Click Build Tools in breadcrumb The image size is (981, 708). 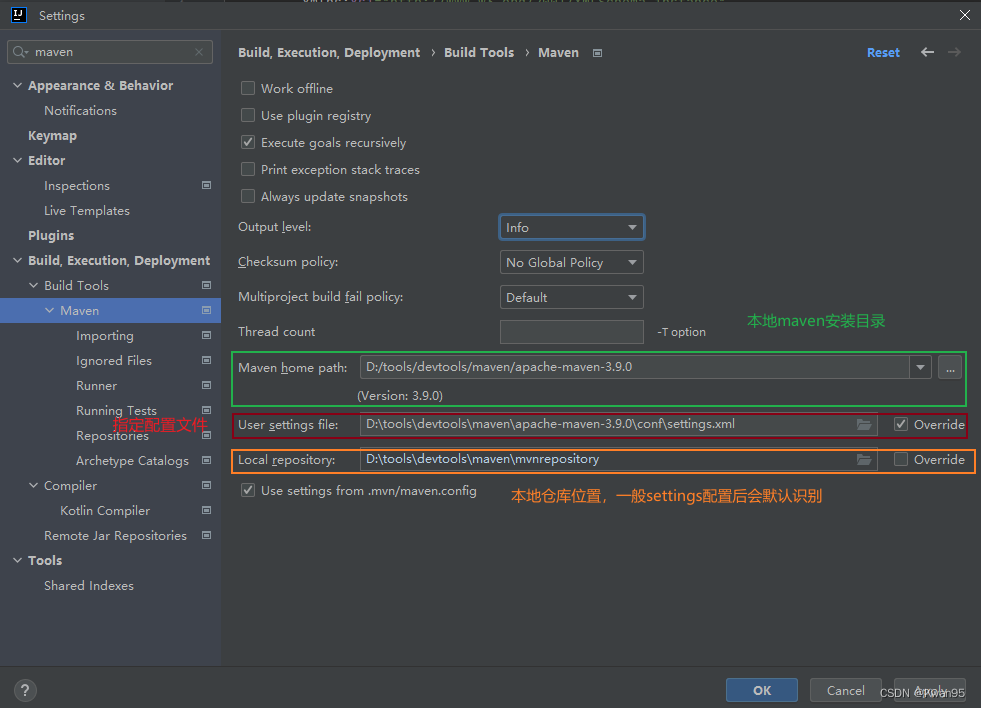pos(479,53)
